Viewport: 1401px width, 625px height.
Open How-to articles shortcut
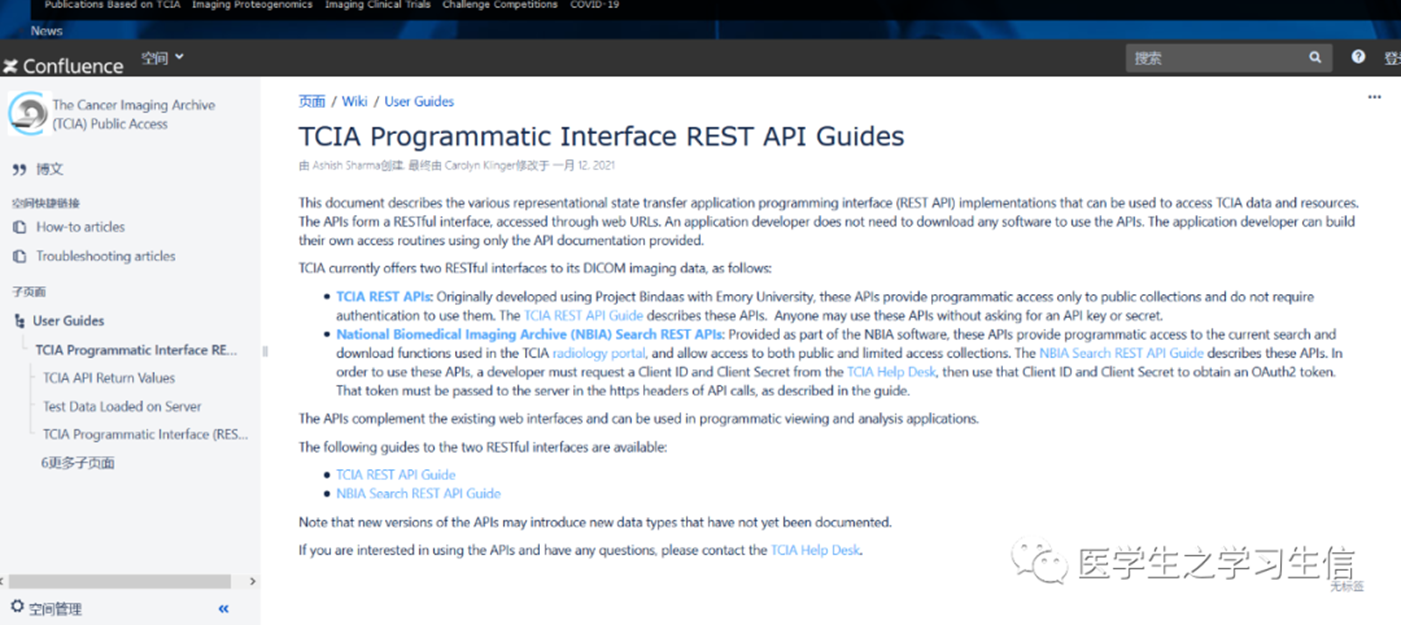pos(80,227)
